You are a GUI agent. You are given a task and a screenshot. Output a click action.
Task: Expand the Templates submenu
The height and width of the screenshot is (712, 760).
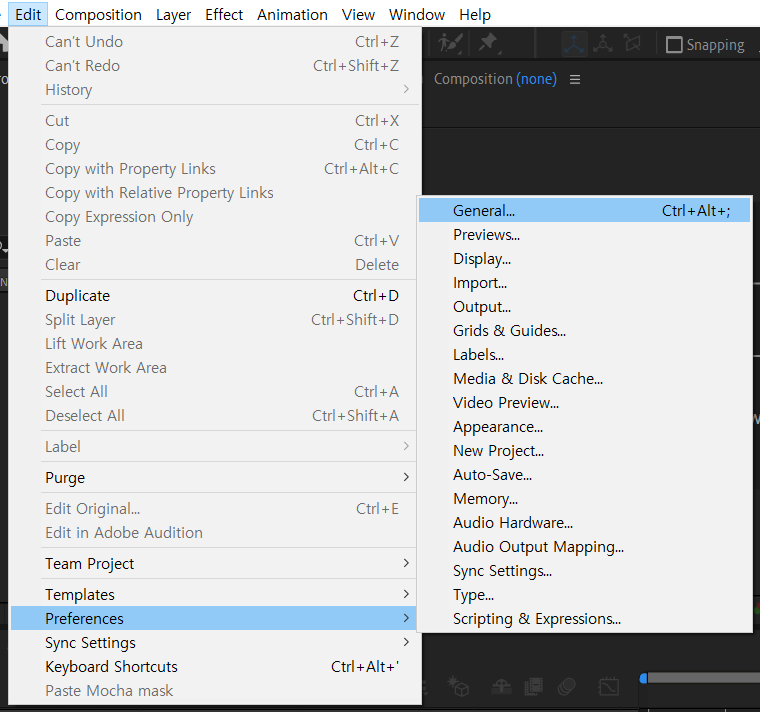click(x=214, y=595)
